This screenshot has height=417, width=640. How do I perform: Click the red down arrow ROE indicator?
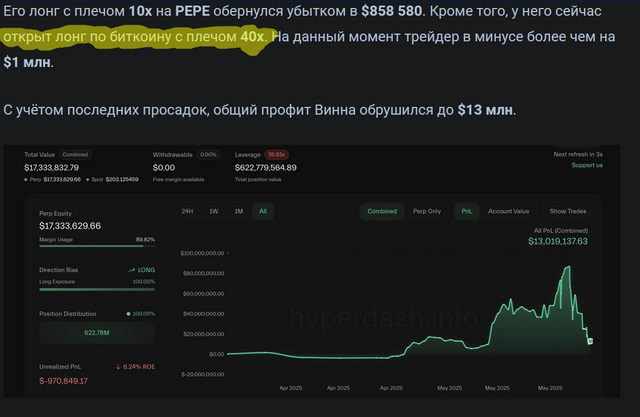click(118, 366)
